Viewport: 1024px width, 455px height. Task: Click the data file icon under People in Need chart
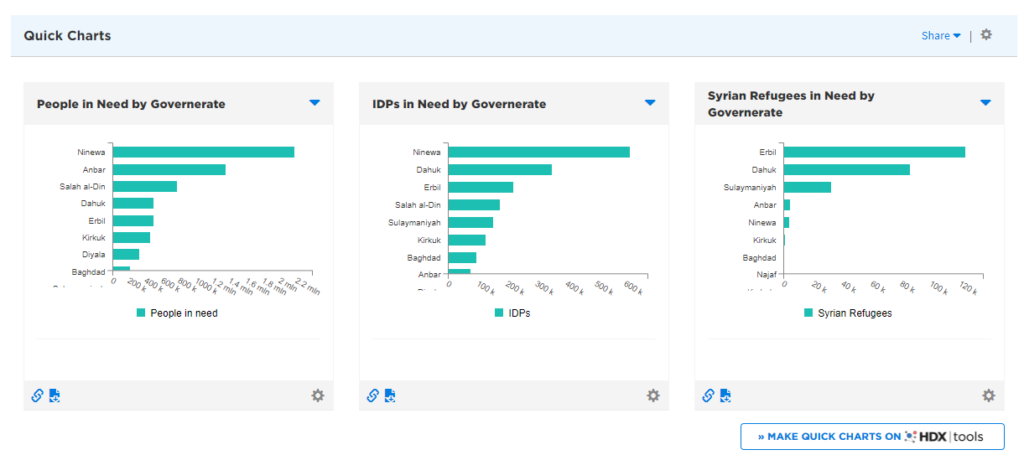click(54, 395)
